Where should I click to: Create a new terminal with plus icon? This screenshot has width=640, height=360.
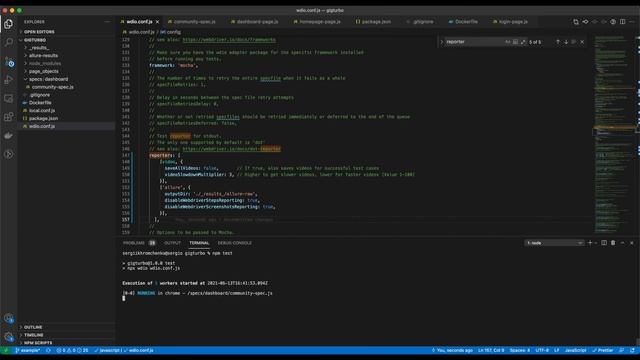point(590,243)
